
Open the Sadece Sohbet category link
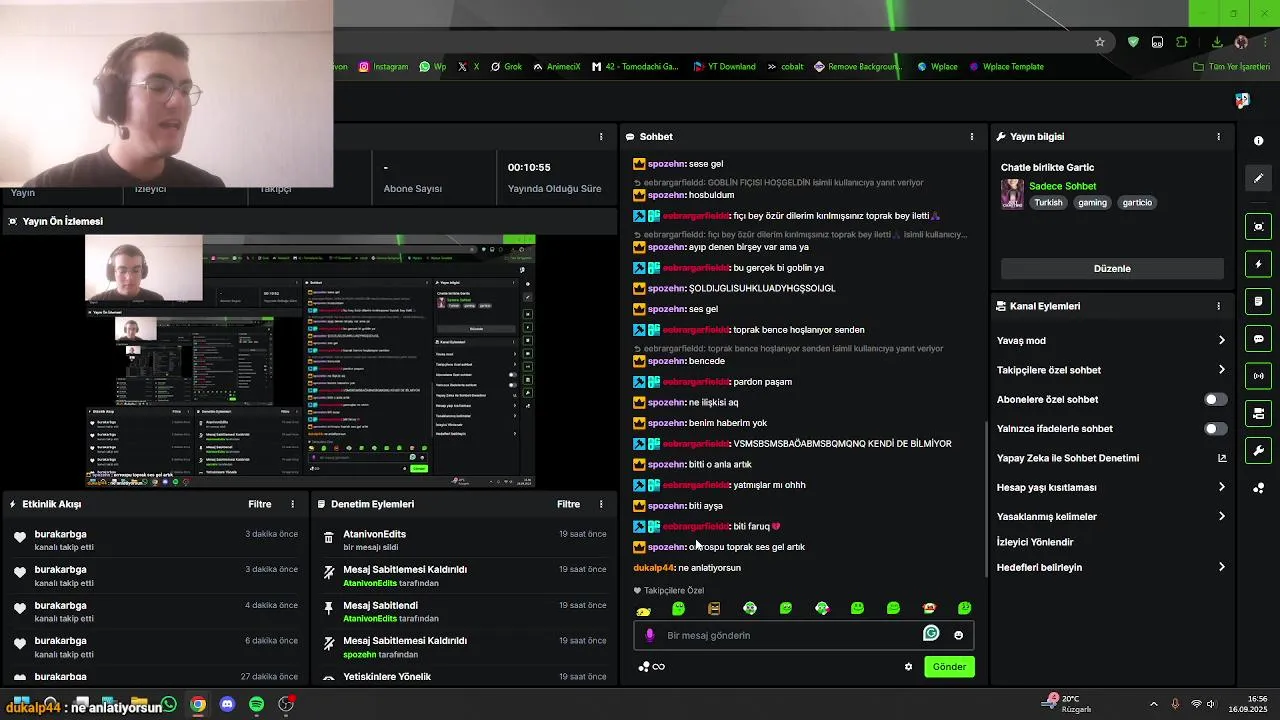pyautogui.click(x=1062, y=186)
